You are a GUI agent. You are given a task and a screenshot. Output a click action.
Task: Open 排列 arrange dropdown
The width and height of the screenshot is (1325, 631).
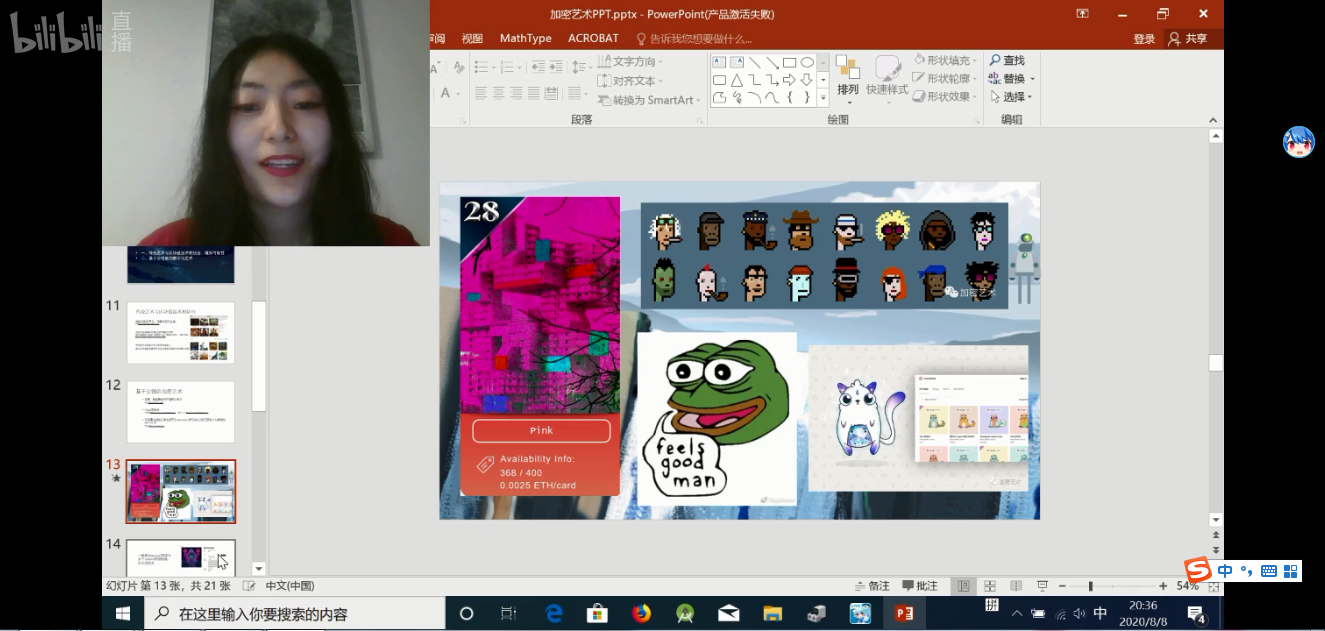(x=848, y=78)
